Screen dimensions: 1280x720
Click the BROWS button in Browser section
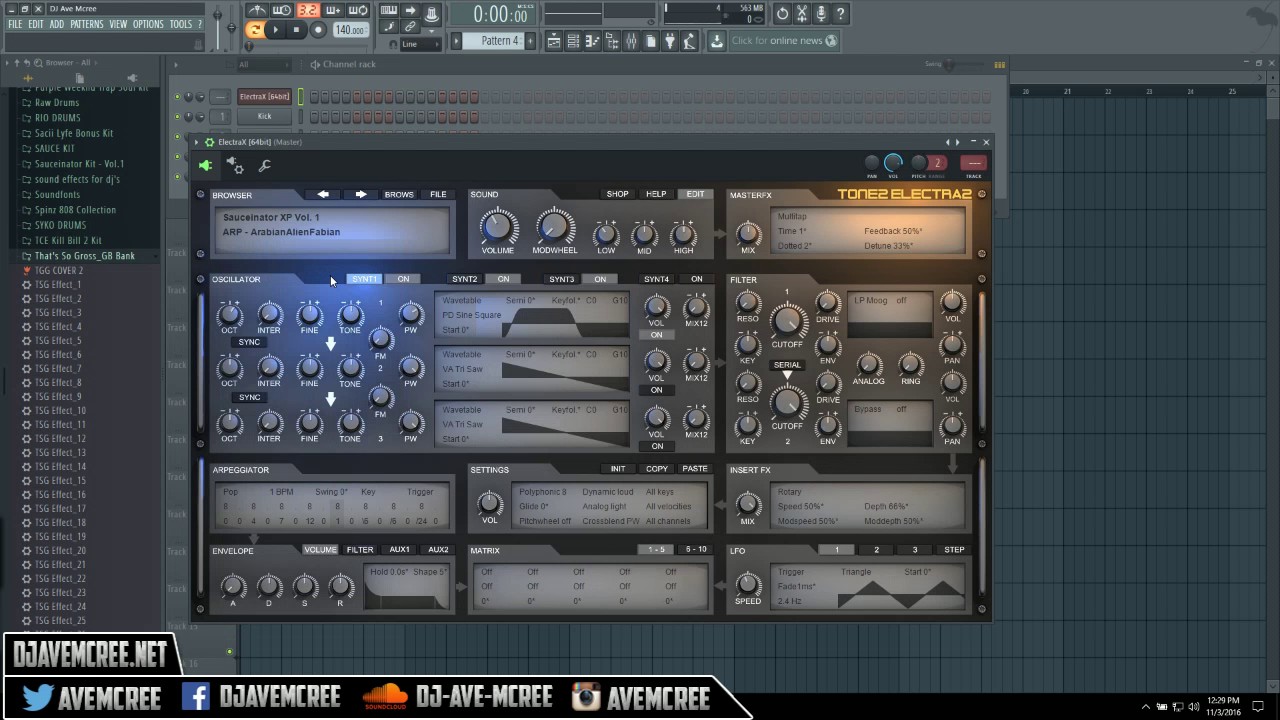[x=399, y=194]
